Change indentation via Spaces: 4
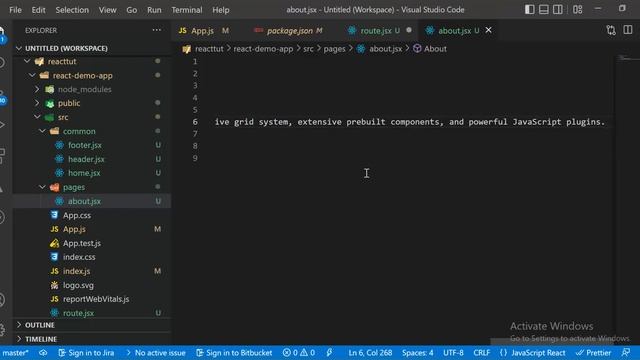Image resolution: width=640 pixels, height=360 pixels. 418,353
